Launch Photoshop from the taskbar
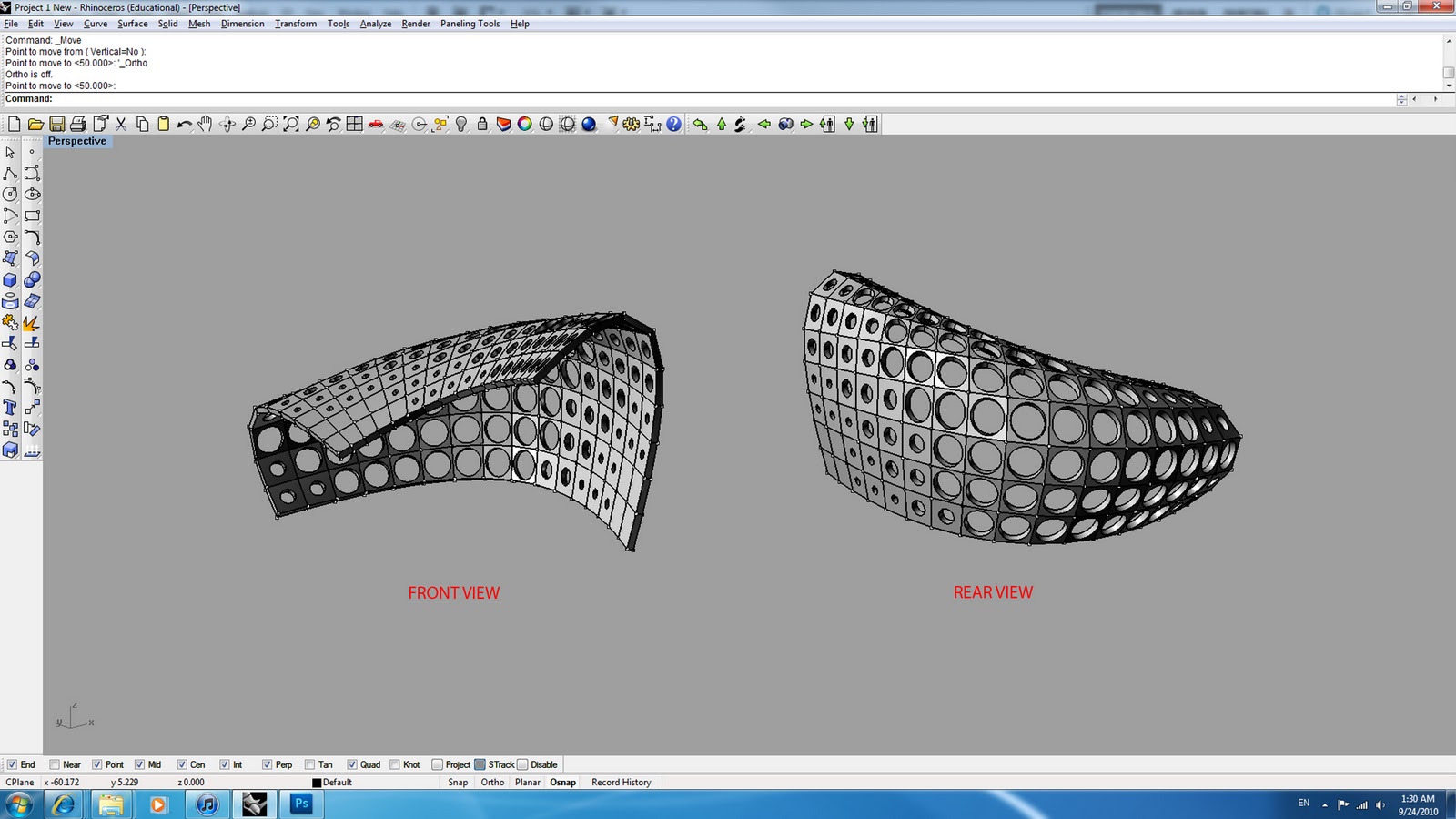The height and width of the screenshot is (819, 1456). [300, 804]
